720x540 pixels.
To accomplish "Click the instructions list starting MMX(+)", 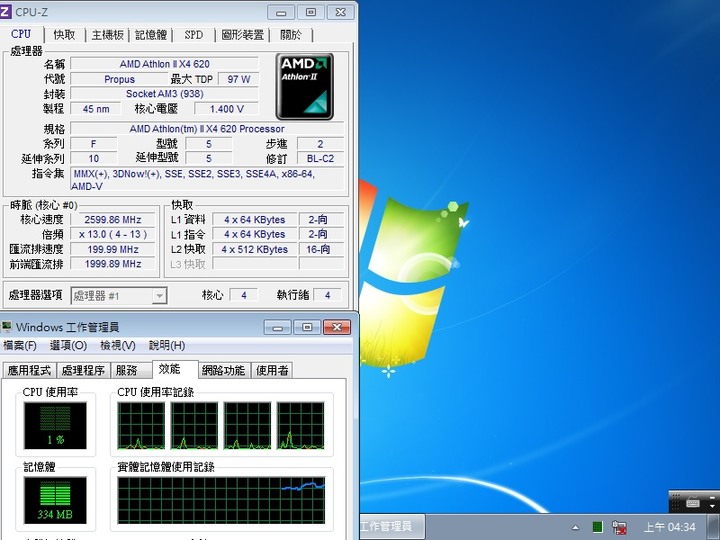I will (207, 180).
